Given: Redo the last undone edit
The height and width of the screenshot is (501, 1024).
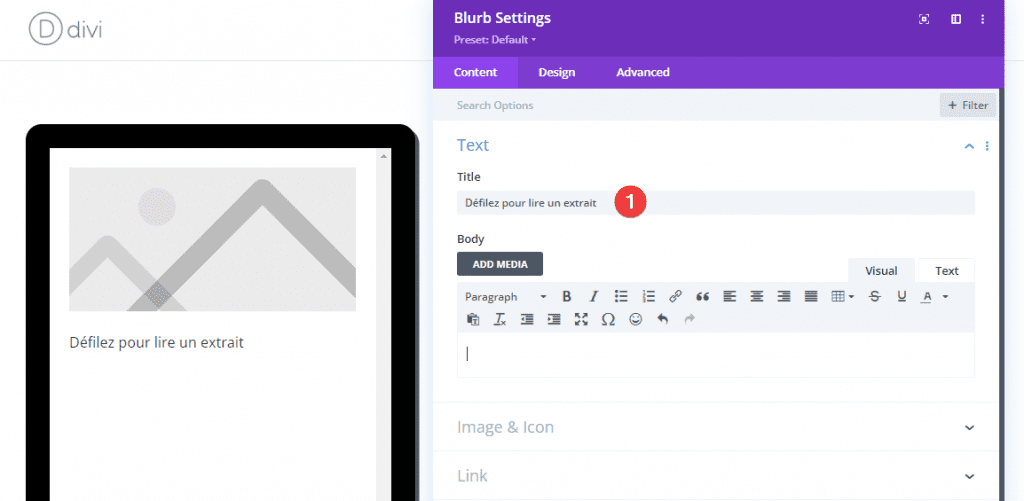Looking at the screenshot, I should coord(690,319).
